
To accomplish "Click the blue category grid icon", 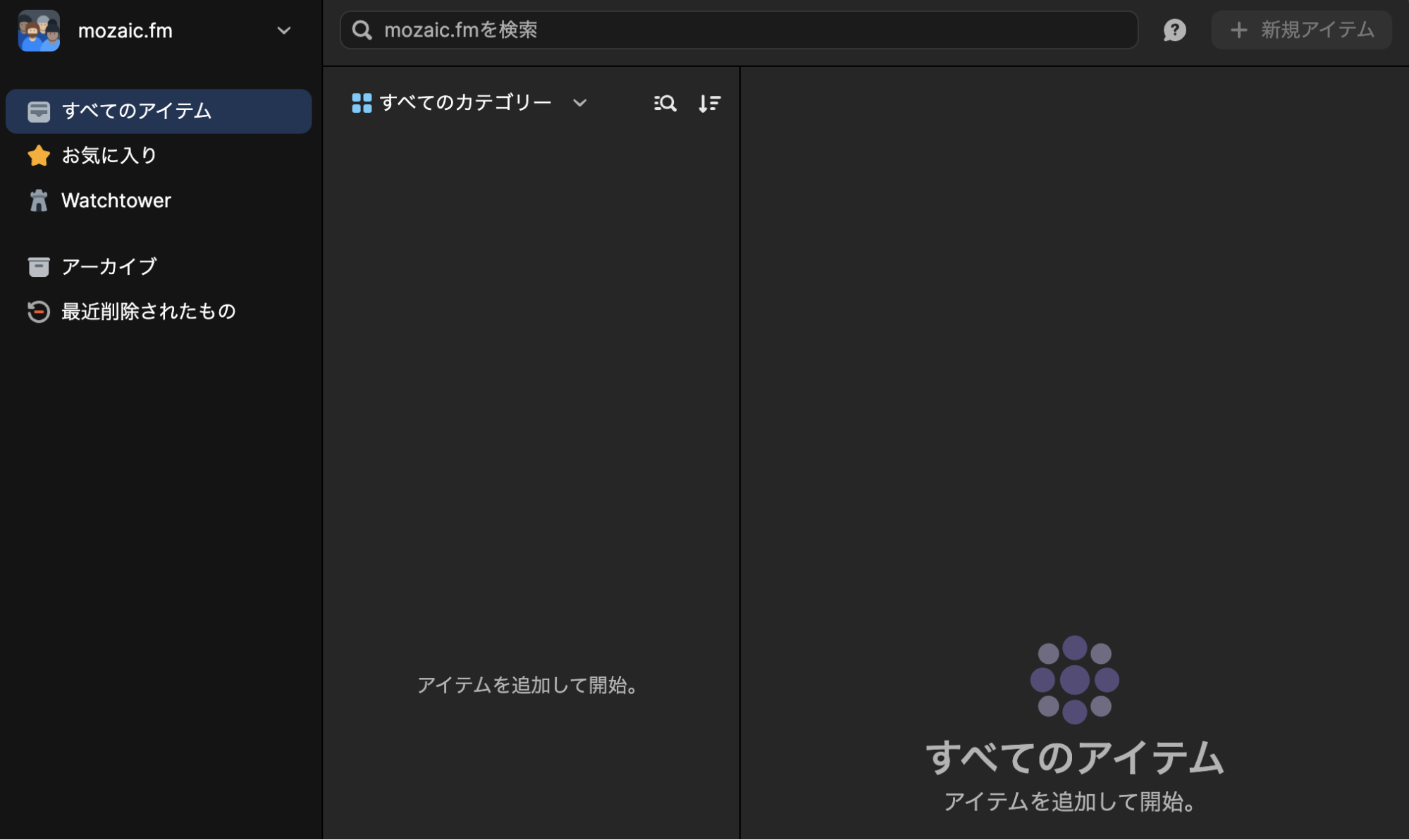I will pos(362,102).
